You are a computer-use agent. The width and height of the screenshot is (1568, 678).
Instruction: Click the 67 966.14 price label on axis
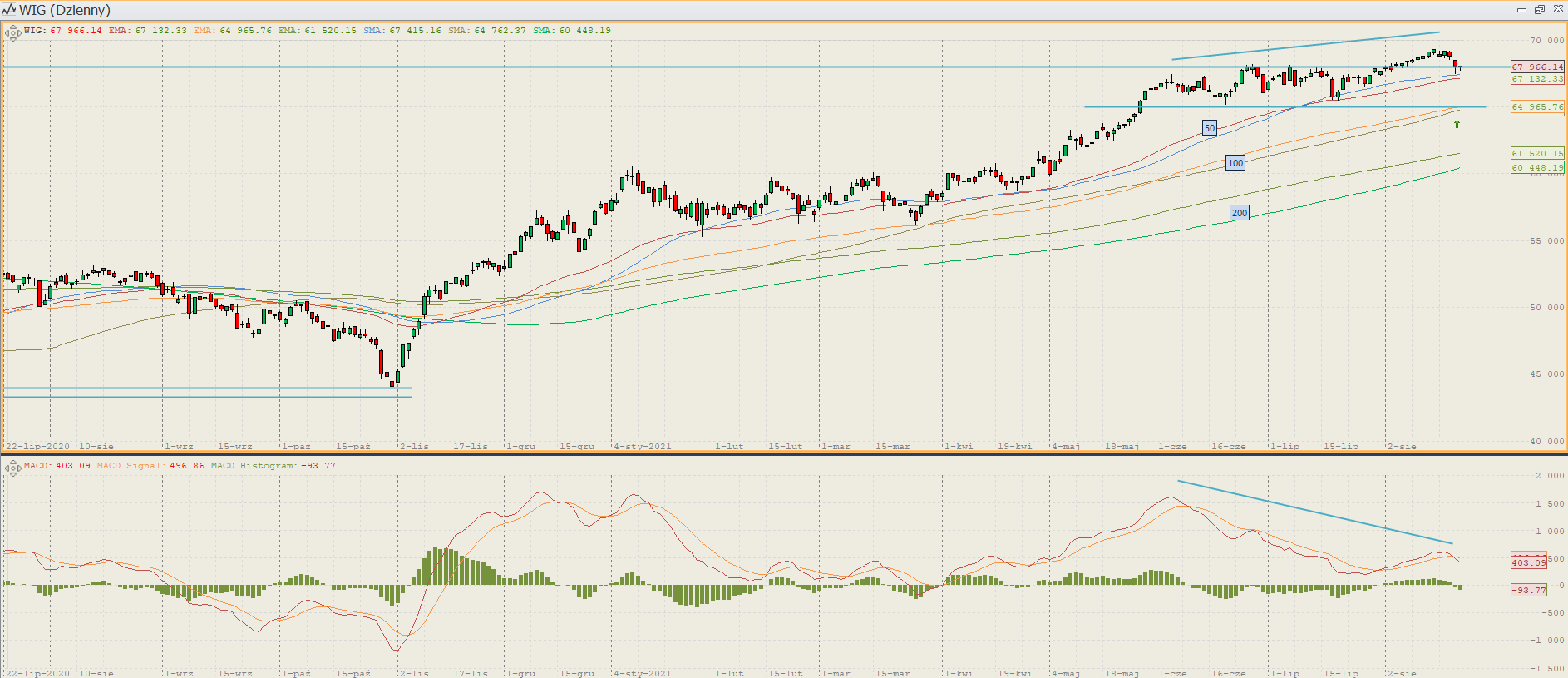[1537, 67]
